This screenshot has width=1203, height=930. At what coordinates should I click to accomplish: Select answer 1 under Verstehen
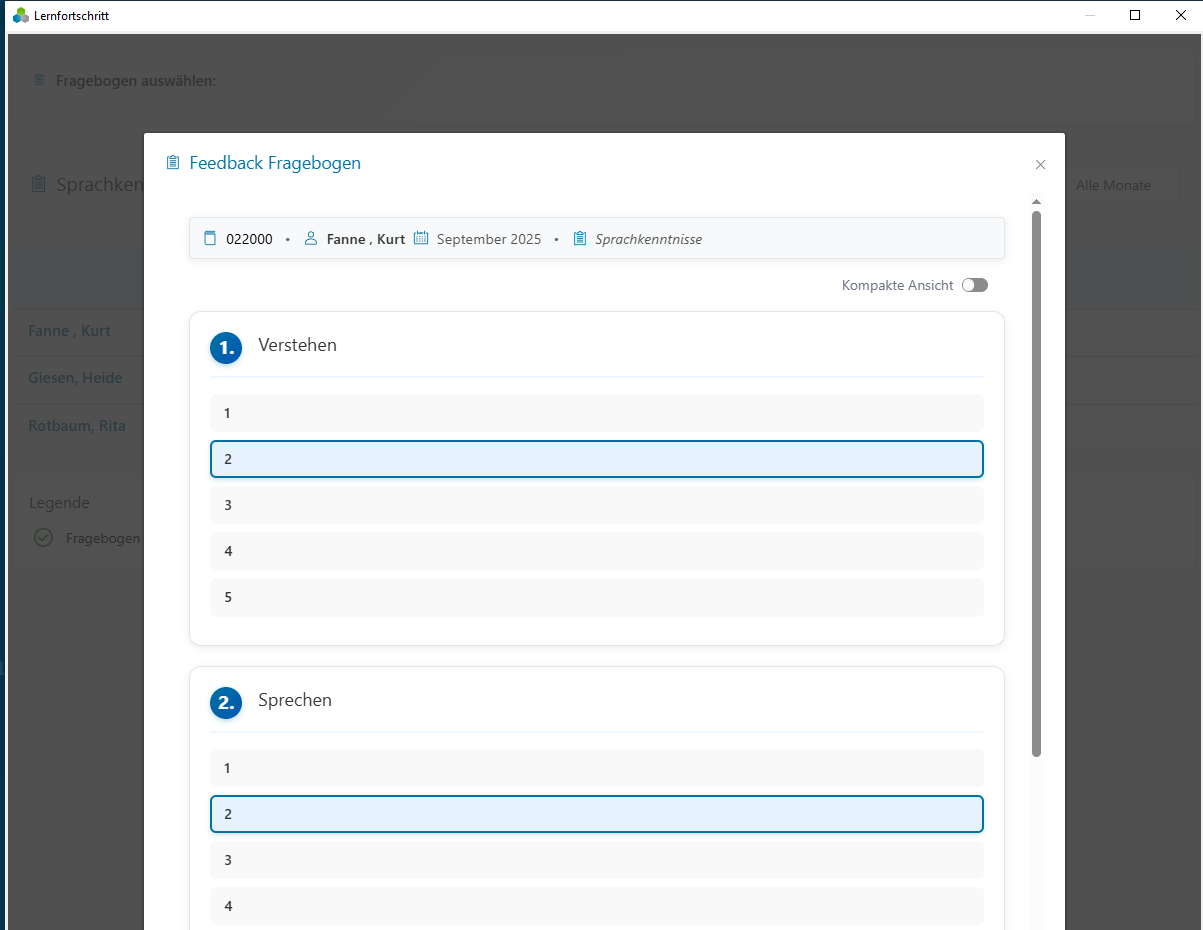[x=597, y=413]
